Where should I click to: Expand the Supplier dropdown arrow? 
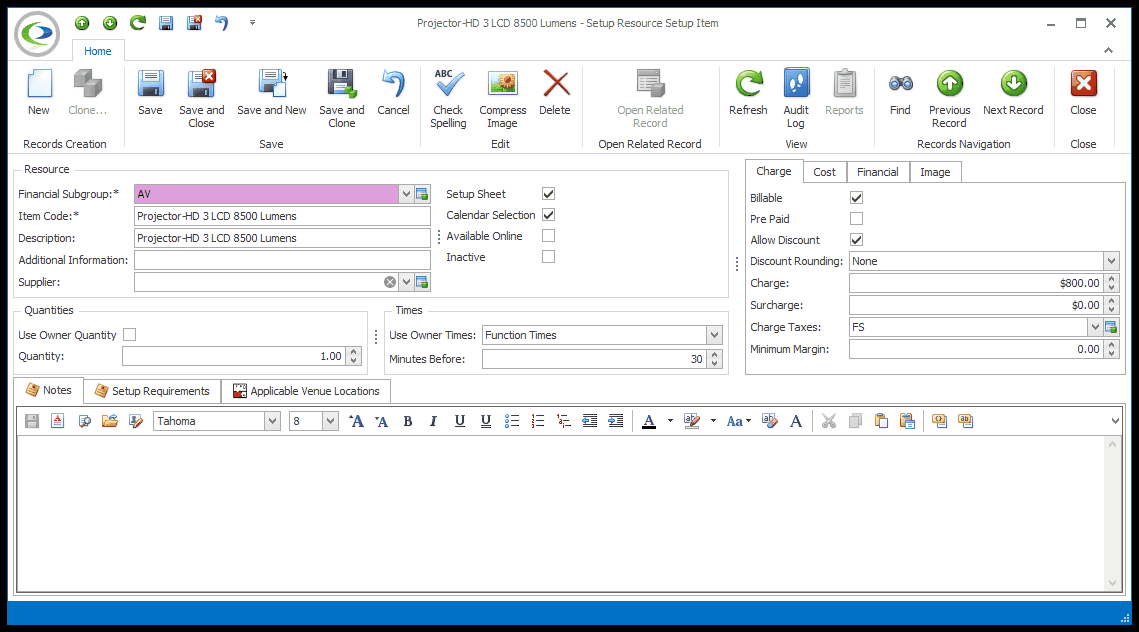[x=406, y=282]
